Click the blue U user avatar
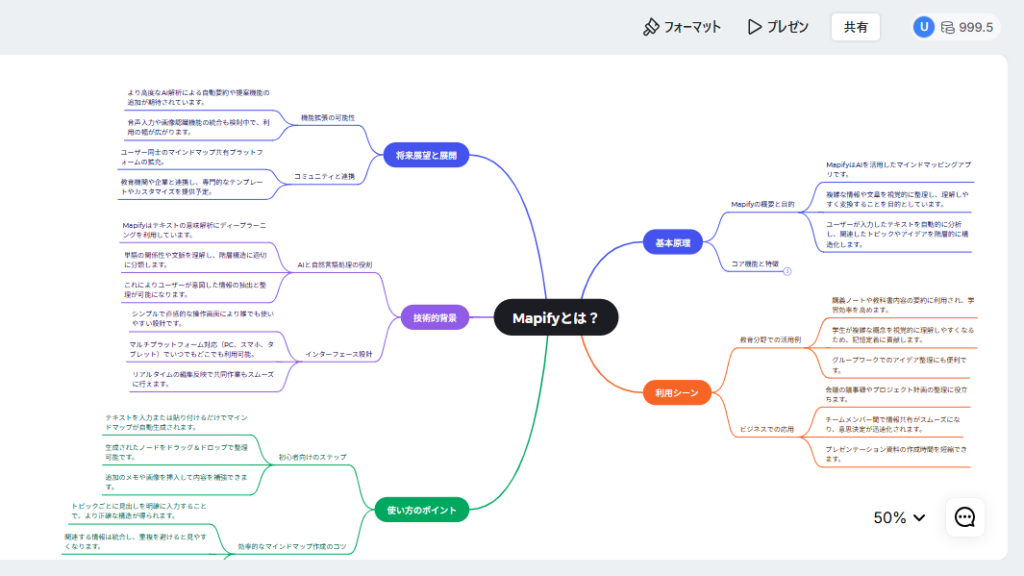This screenshot has width=1024, height=576. 923,27
